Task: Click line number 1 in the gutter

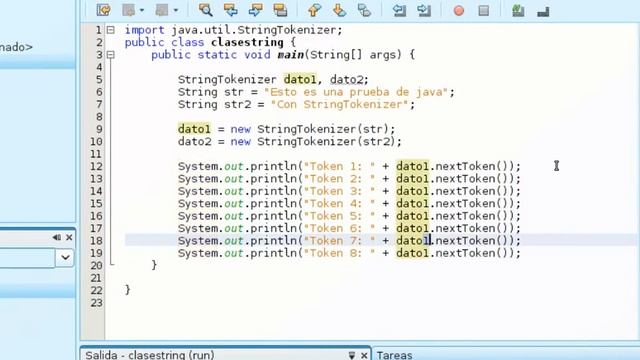Action: 98,30
